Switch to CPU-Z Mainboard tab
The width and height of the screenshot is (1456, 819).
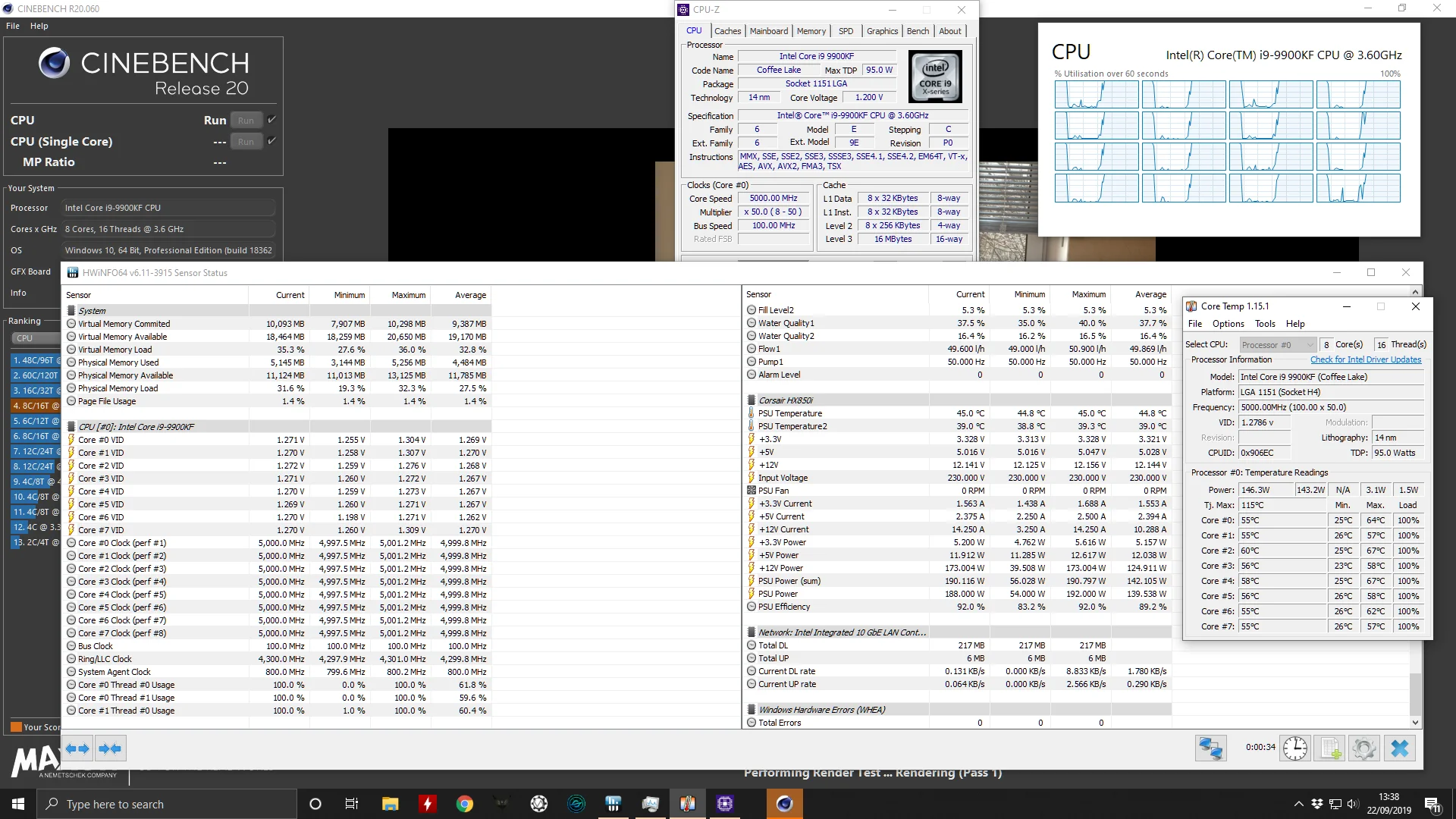tap(769, 31)
